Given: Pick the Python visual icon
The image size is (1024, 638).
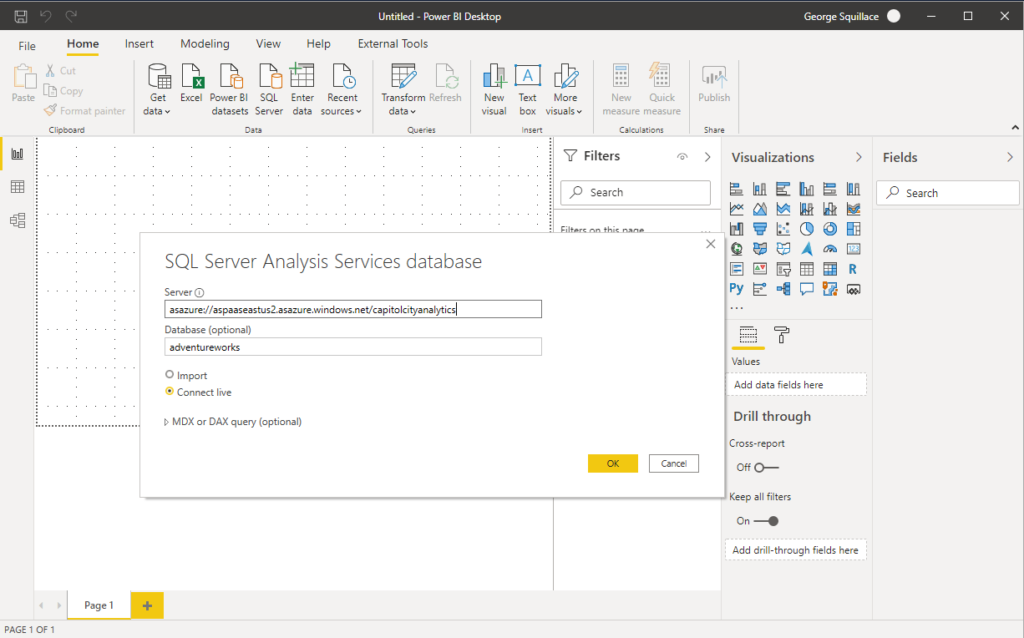Looking at the screenshot, I should (735, 288).
